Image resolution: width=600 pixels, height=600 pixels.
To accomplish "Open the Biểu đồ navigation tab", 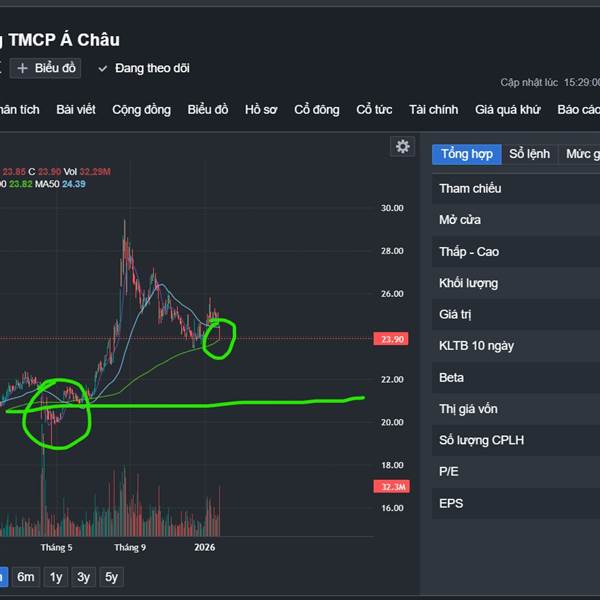I will [x=208, y=110].
